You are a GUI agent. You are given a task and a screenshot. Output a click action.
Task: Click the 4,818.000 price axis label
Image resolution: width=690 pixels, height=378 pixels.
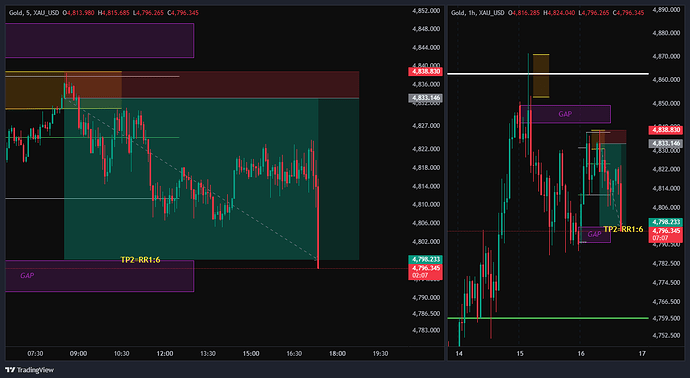(426, 168)
